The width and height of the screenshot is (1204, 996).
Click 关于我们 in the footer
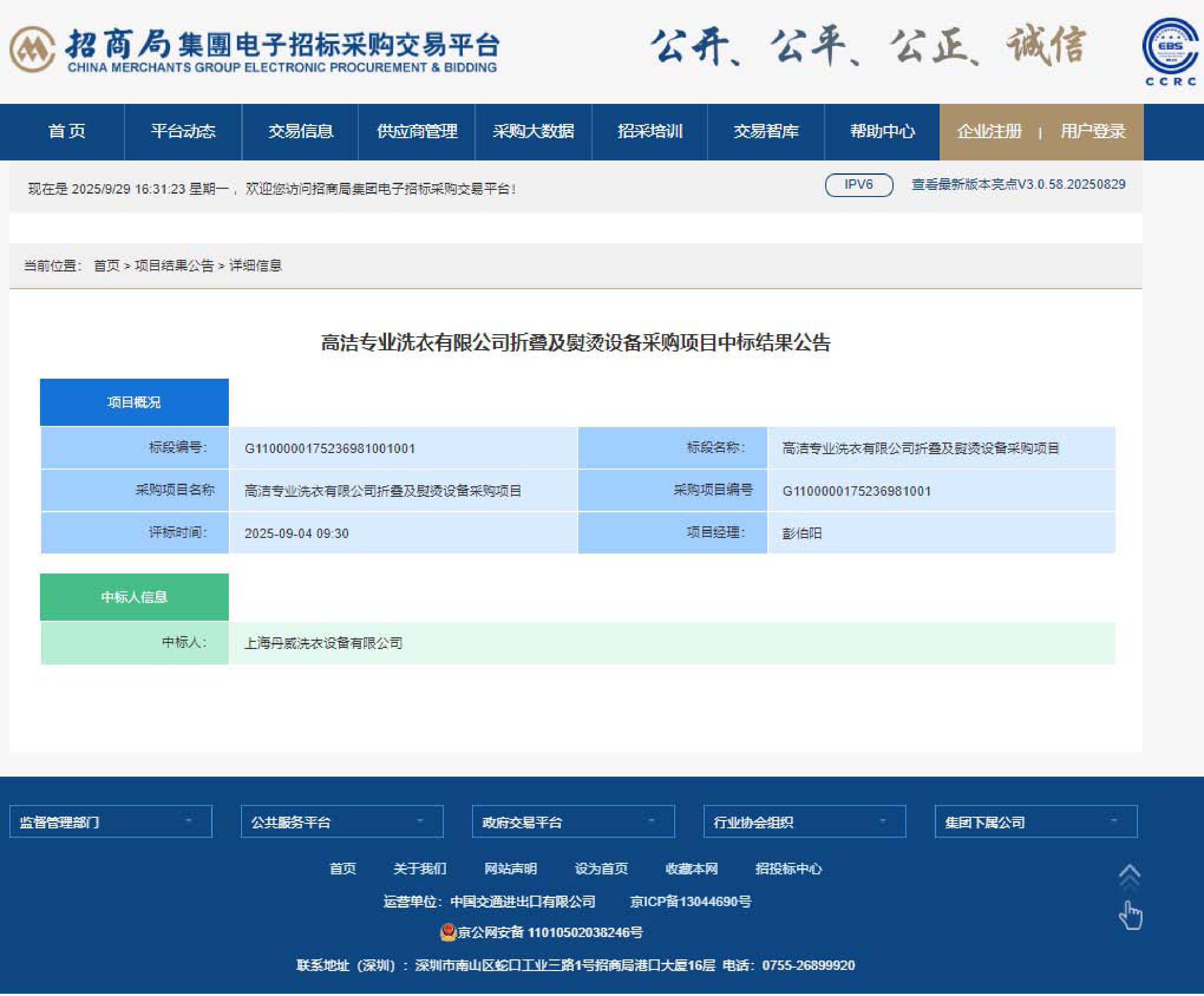point(420,869)
